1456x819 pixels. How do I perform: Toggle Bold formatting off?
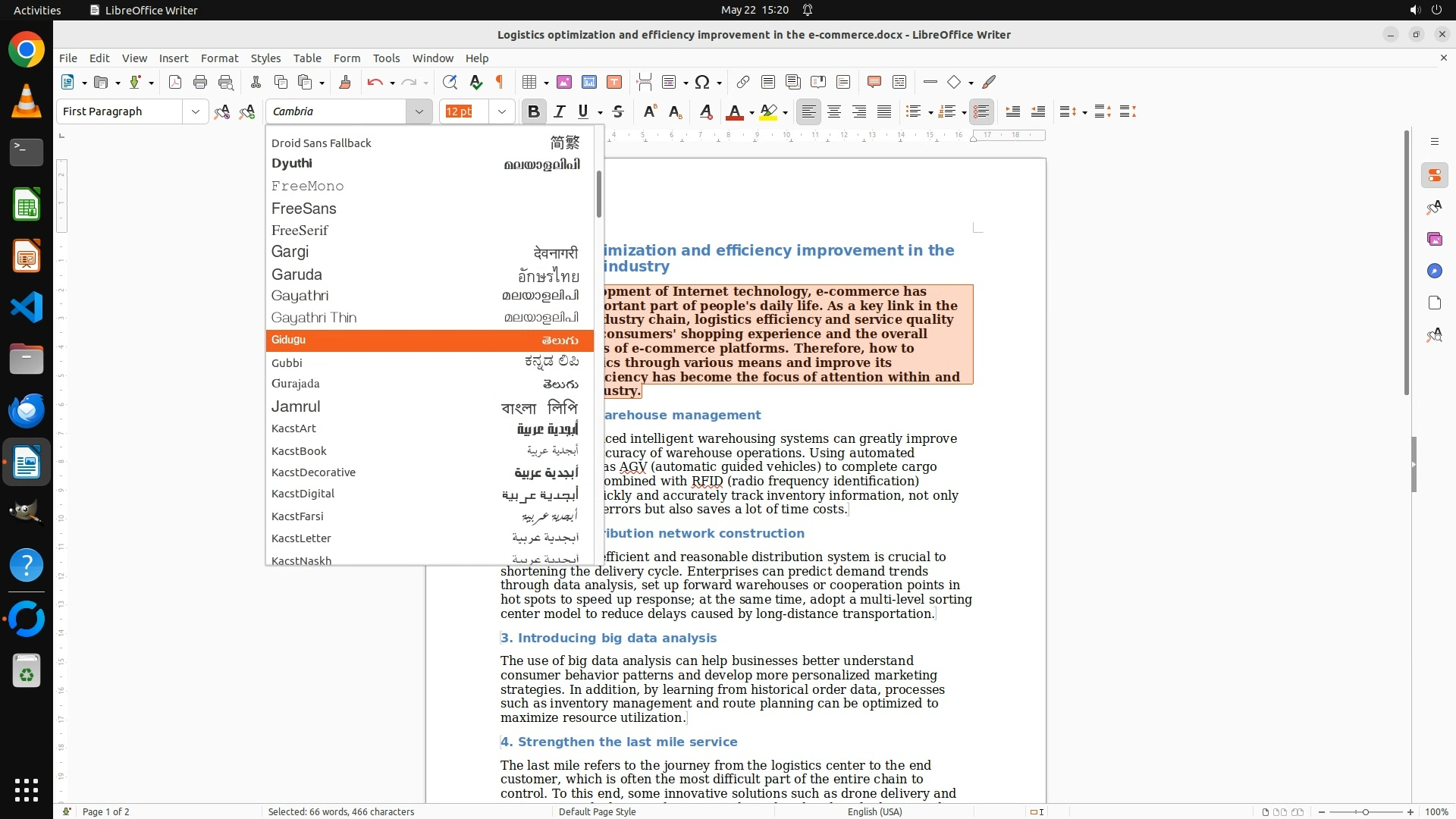(x=533, y=111)
